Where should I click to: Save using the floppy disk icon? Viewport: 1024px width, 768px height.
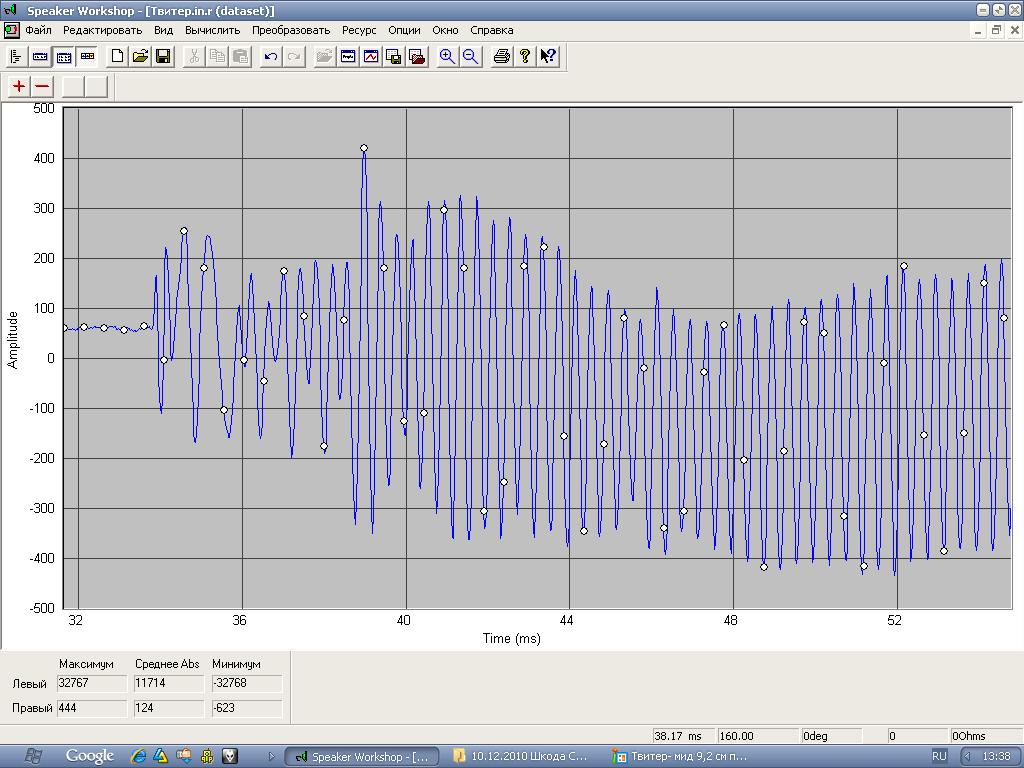[163, 57]
